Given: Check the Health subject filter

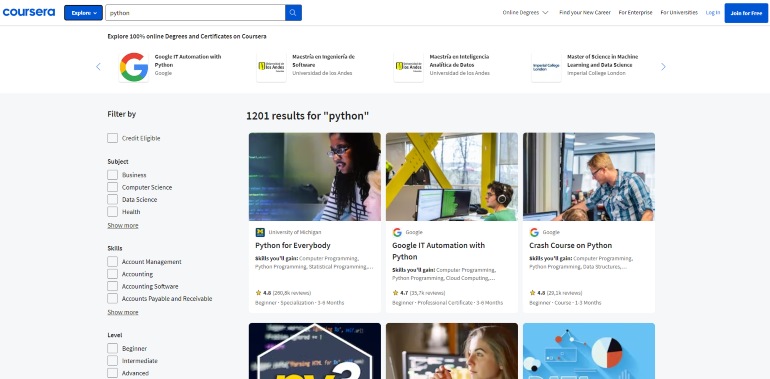Looking at the screenshot, I should click(112, 212).
